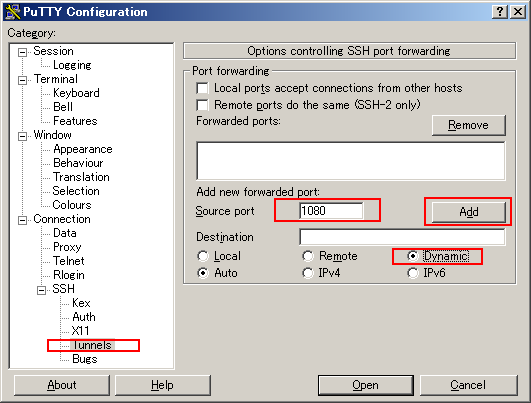531x403 pixels.
Task: Collapse the Window tree node
Action: 22,136
